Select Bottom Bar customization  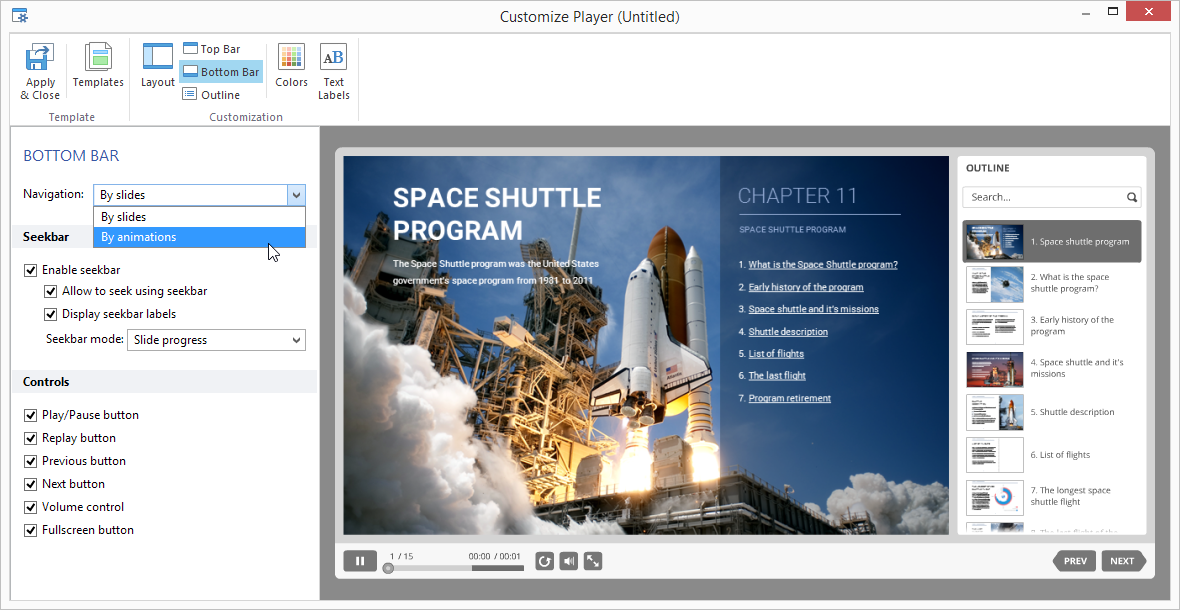point(222,72)
